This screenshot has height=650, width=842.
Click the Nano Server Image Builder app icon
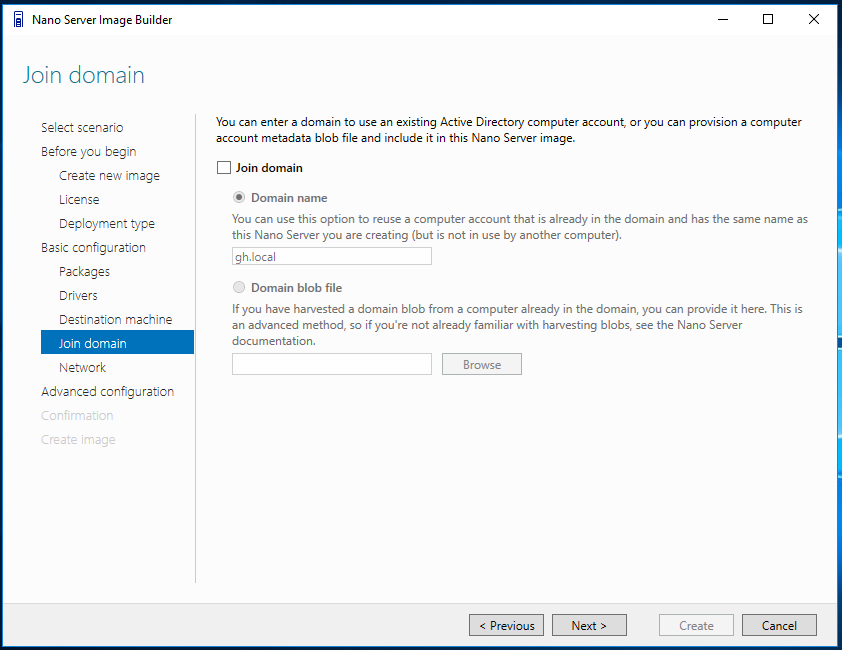(x=18, y=20)
